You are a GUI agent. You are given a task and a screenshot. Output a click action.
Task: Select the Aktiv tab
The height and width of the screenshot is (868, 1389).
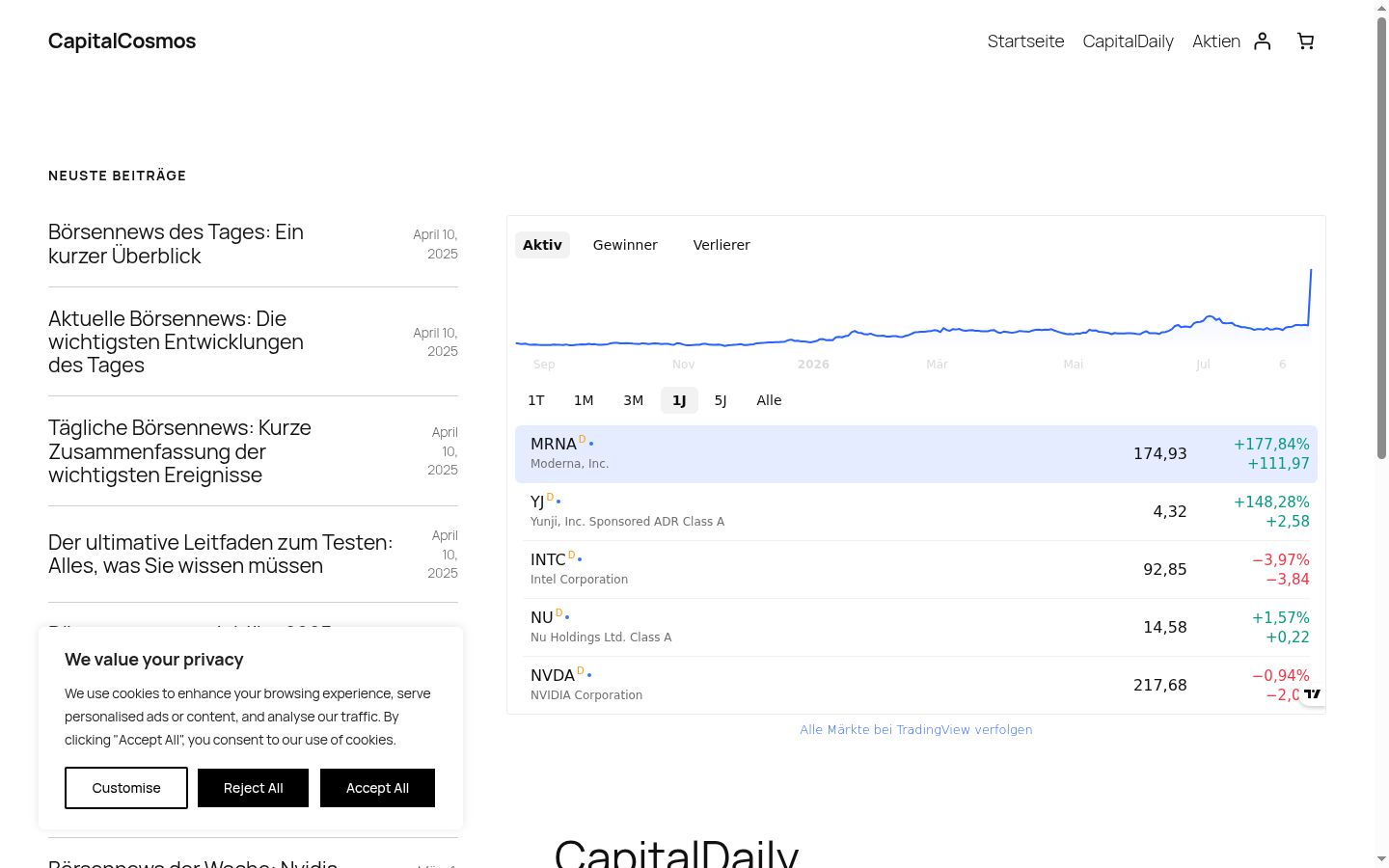click(x=542, y=245)
